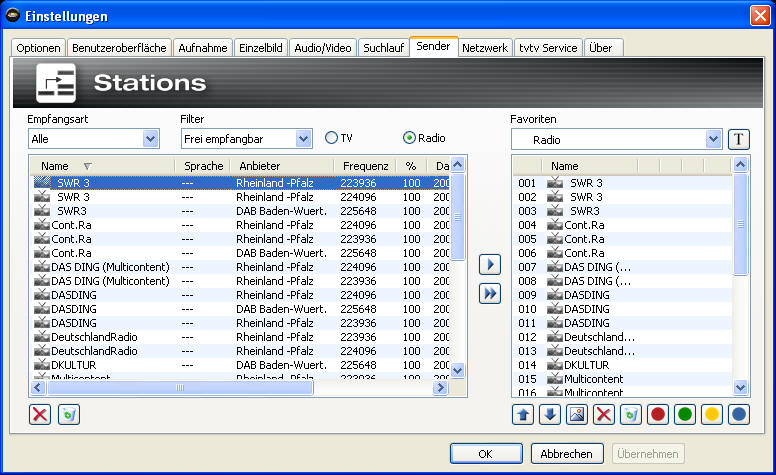This screenshot has height=475, width=776.
Task: Click the Abbrechen button
Action: [x=567, y=454]
